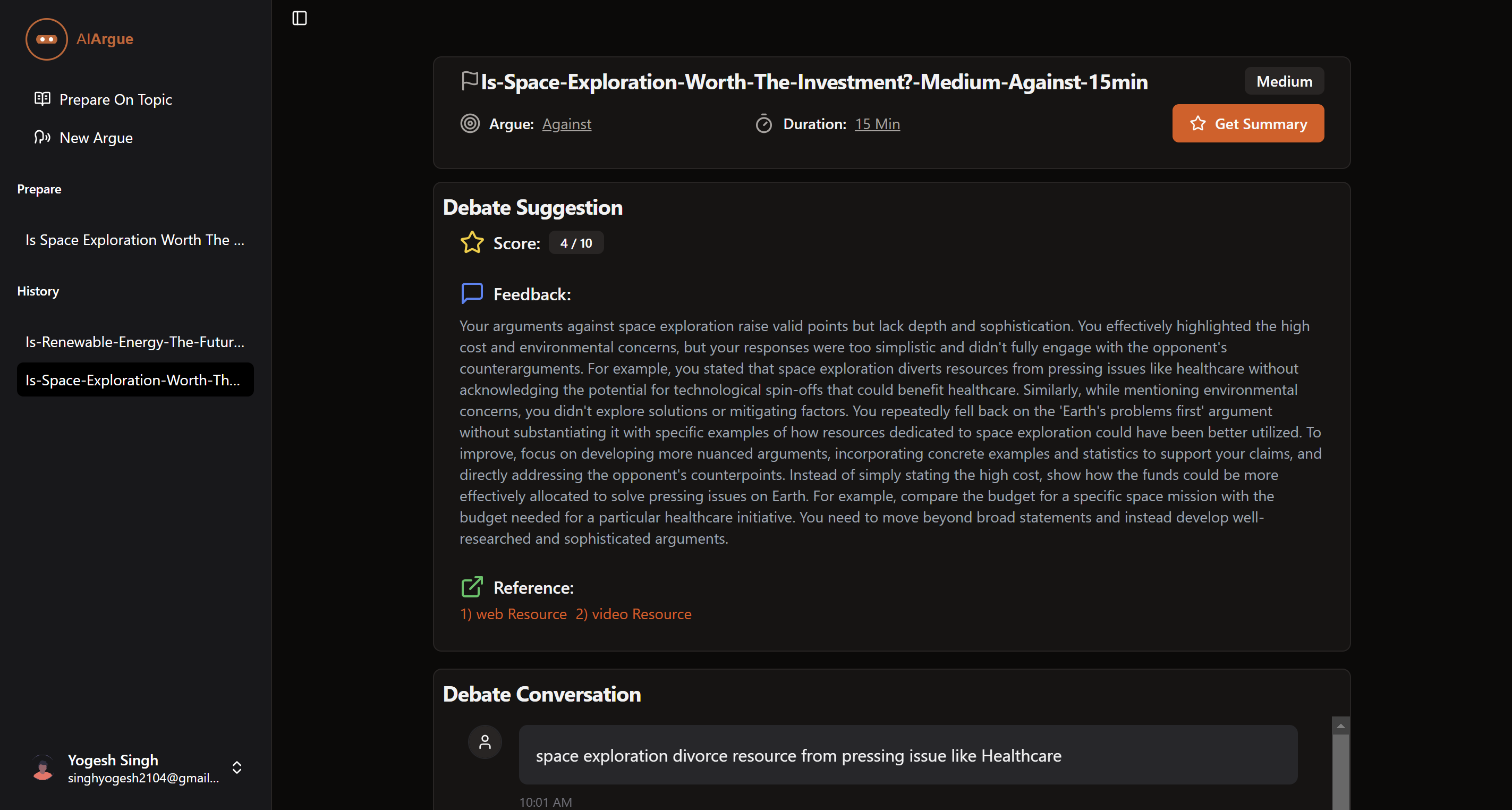1512x810 pixels.
Task: Click the stopwatch icon next to Duration
Action: [x=763, y=124]
